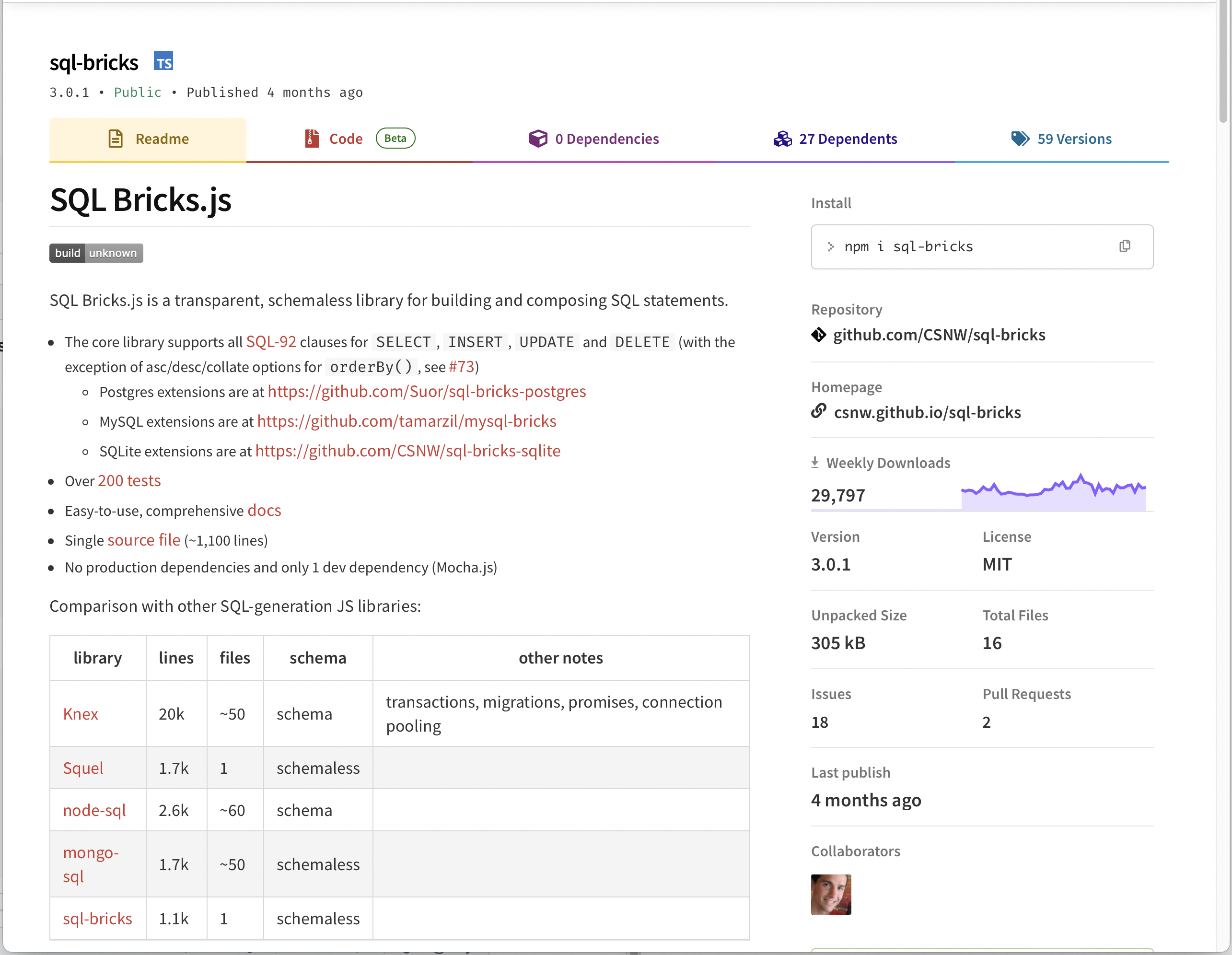Open csnw.github.io/sql-bricks homepage link

928,412
